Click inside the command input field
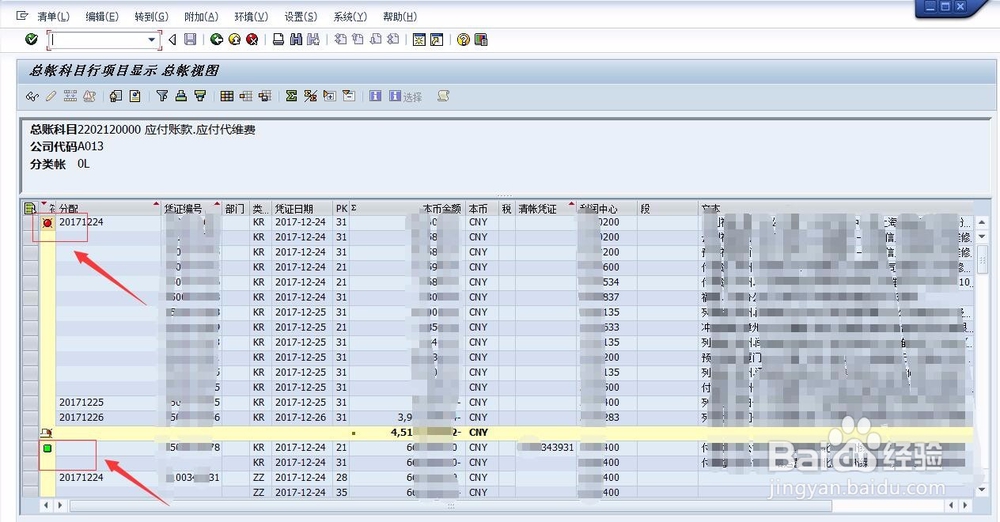The image size is (1000, 522). (x=98, y=40)
